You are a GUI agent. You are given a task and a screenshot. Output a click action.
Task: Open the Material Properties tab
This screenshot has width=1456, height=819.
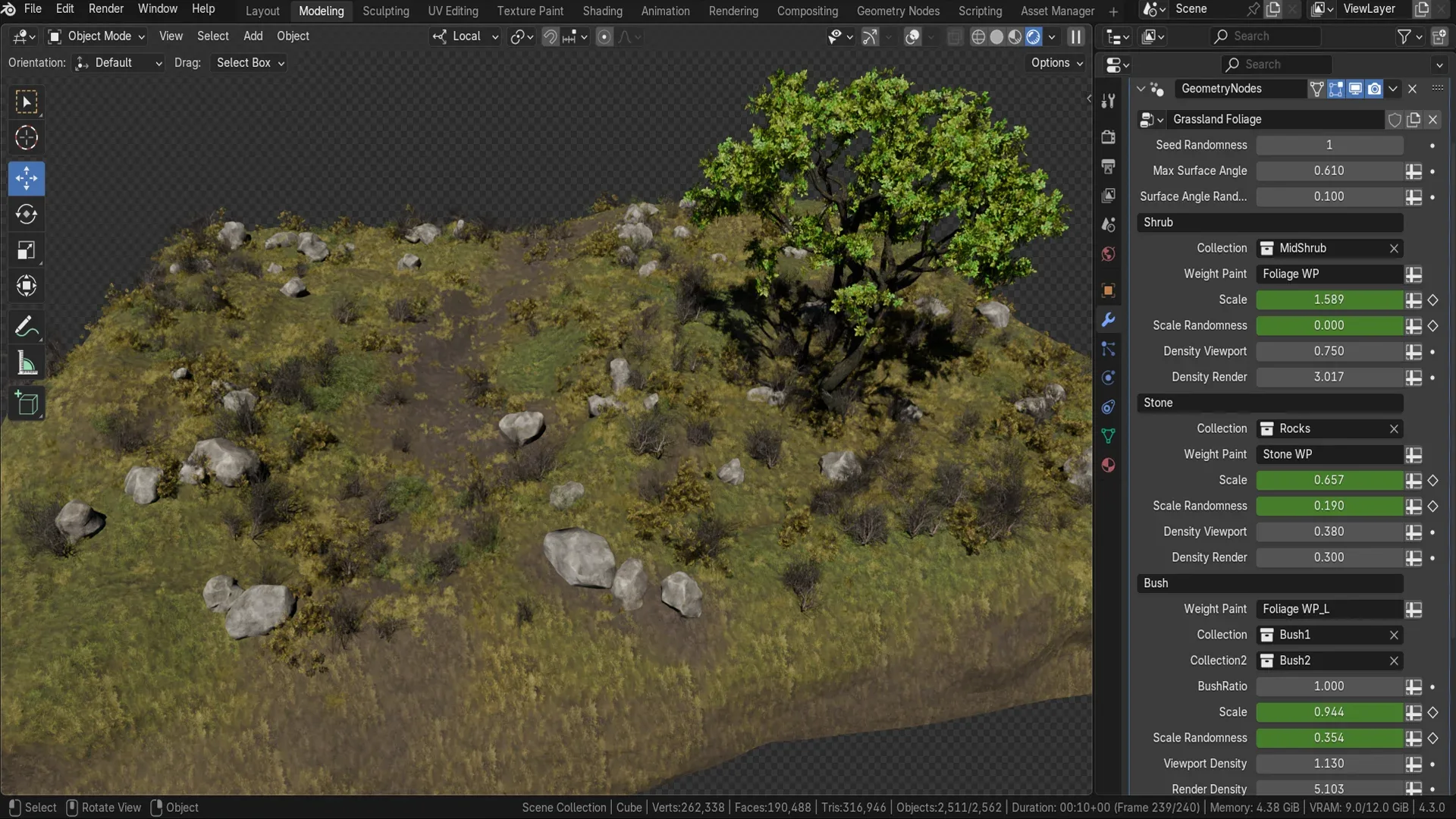[1108, 465]
